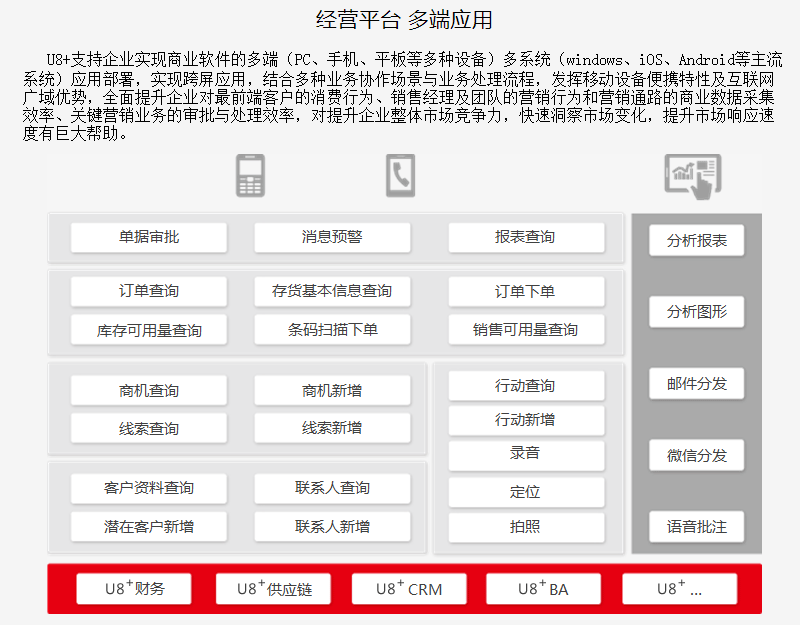The image size is (800, 625).
Task: Click 线索查询 box
Action: pyautogui.click(x=149, y=428)
